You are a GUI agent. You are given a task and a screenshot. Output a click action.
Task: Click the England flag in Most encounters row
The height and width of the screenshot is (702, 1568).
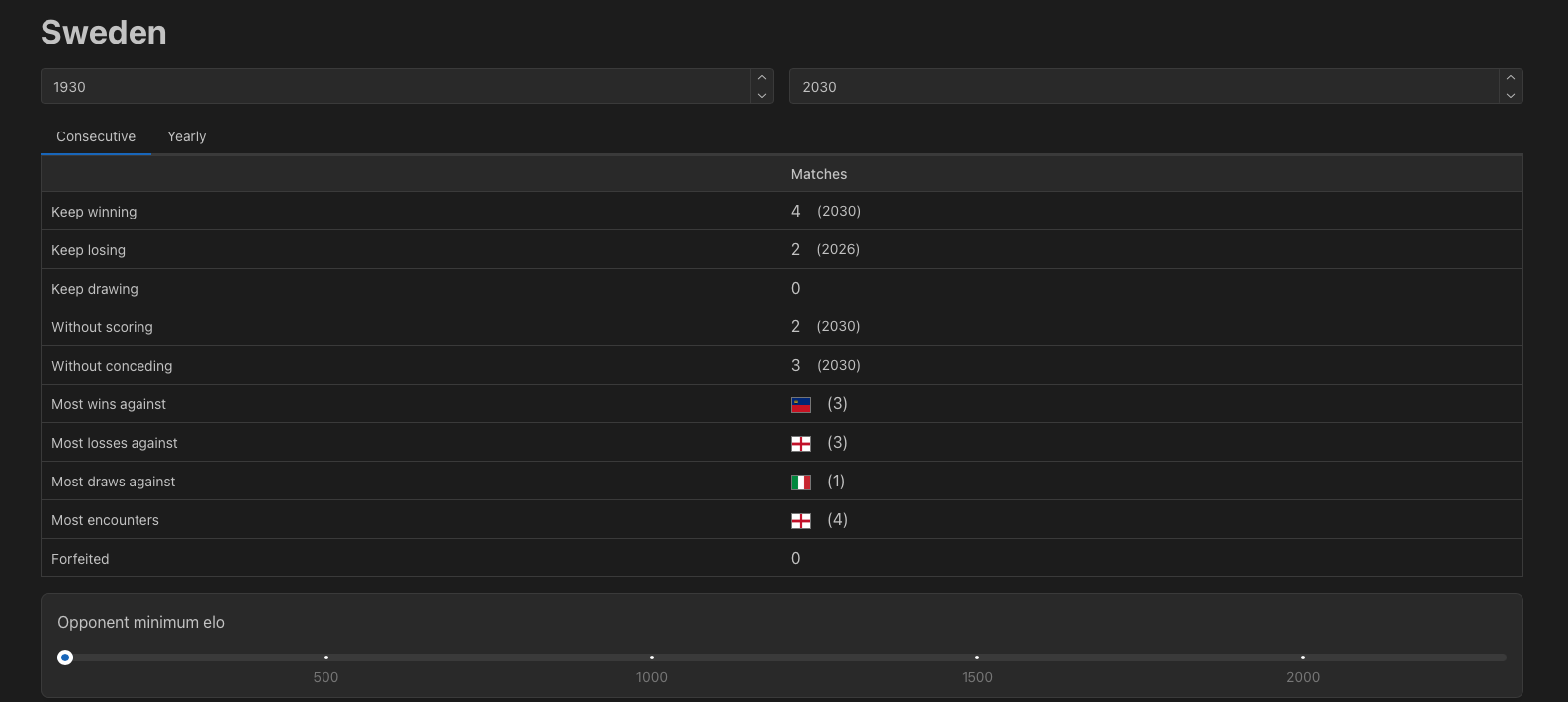click(x=801, y=520)
